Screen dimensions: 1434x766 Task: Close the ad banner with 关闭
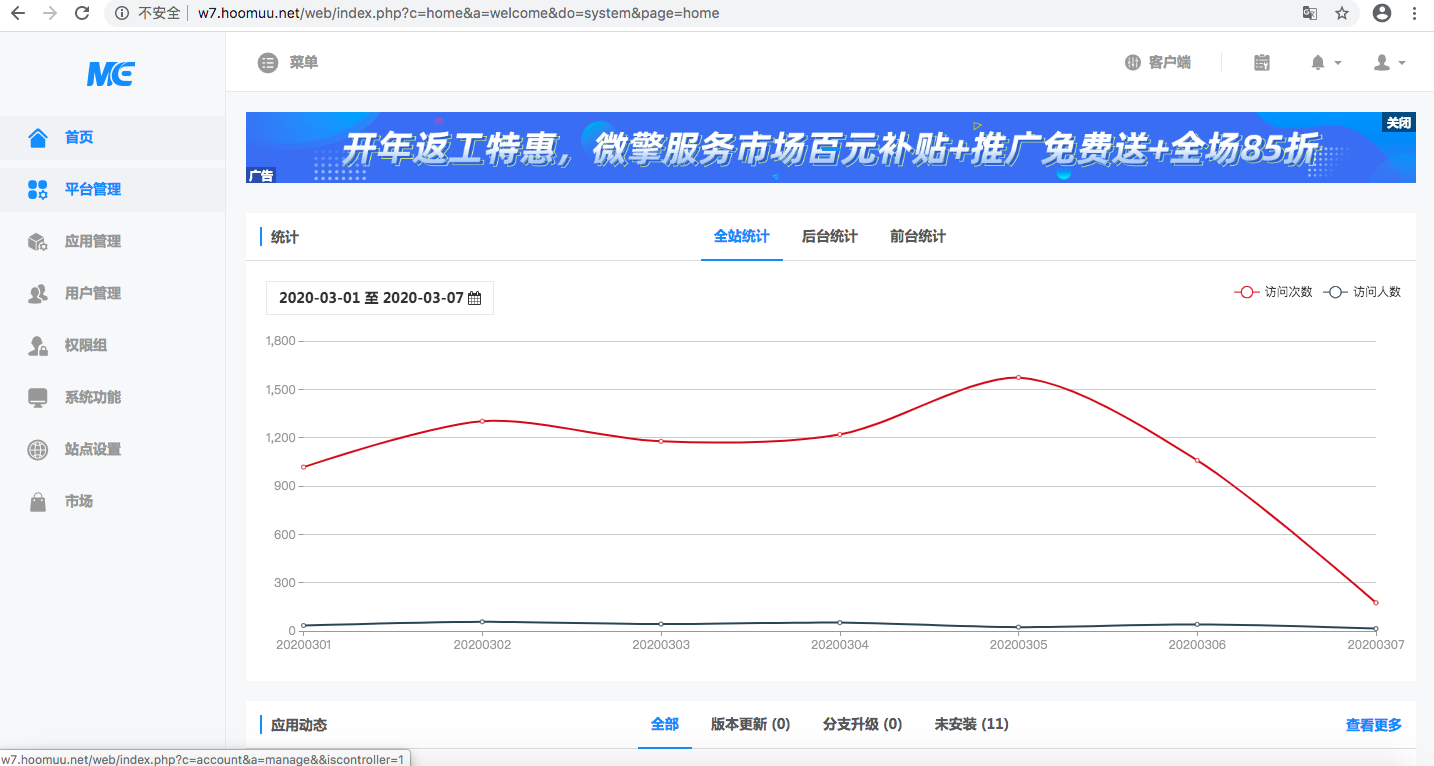coord(1399,122)
